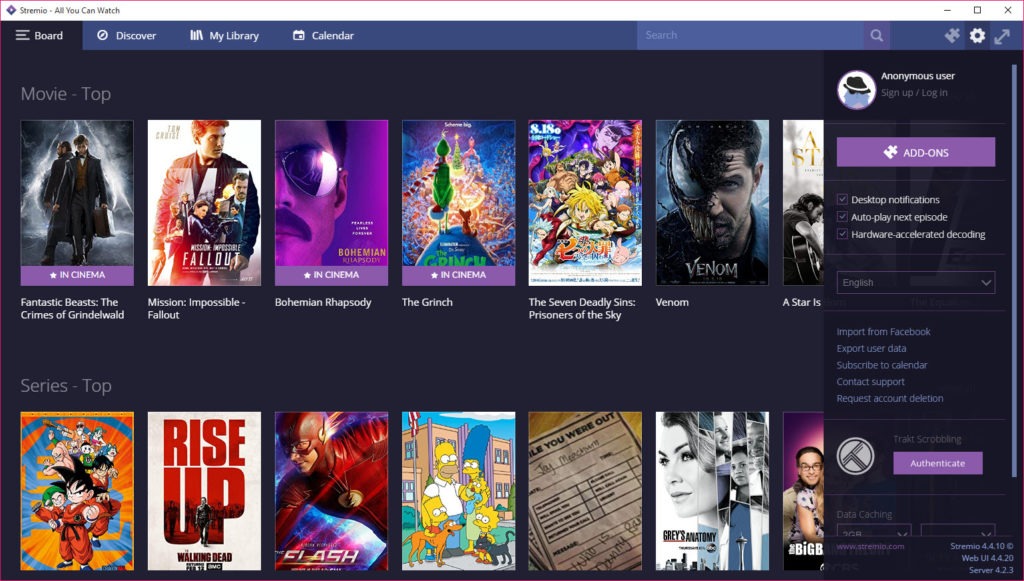Click Sign up / Log in link

coord(914,93)
